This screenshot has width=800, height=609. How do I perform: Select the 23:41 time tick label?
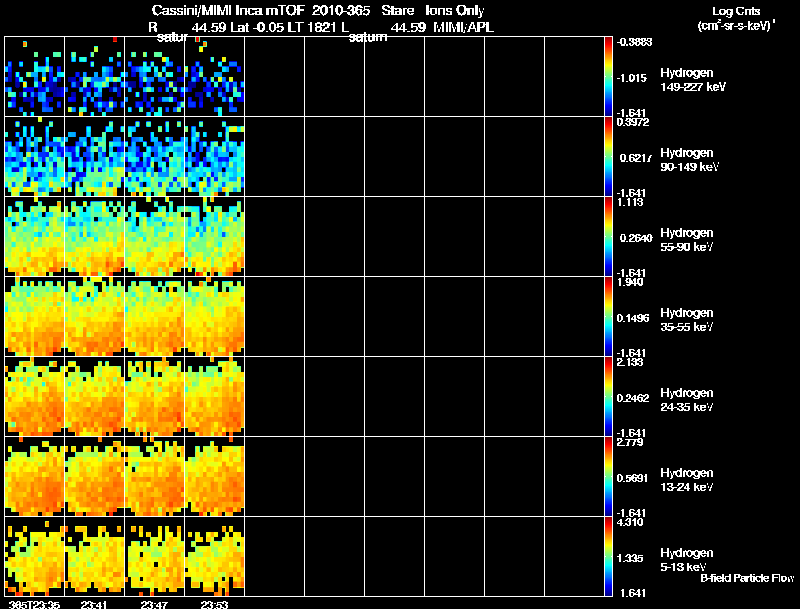tap(96, 604)
